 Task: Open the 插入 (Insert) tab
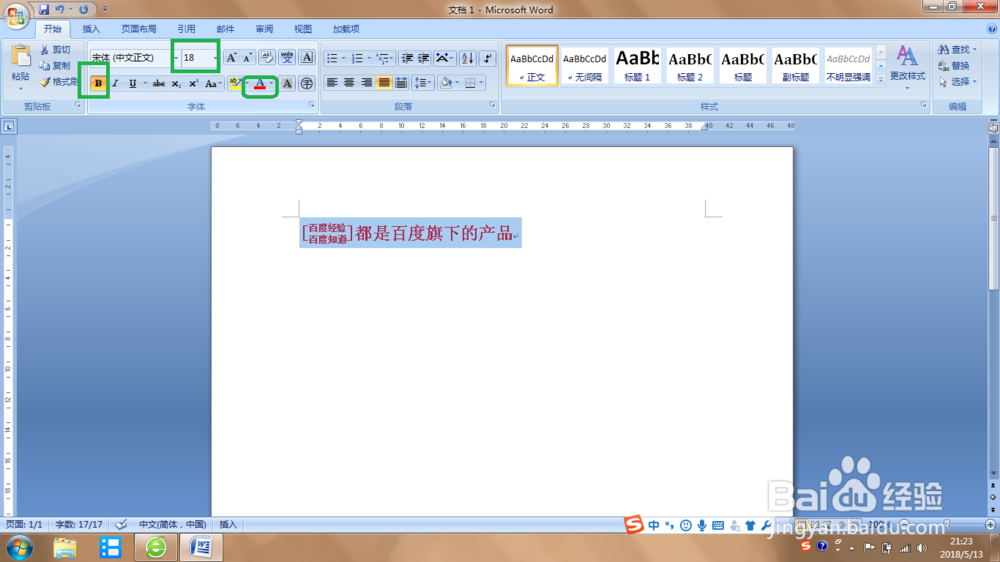point(91,29)
